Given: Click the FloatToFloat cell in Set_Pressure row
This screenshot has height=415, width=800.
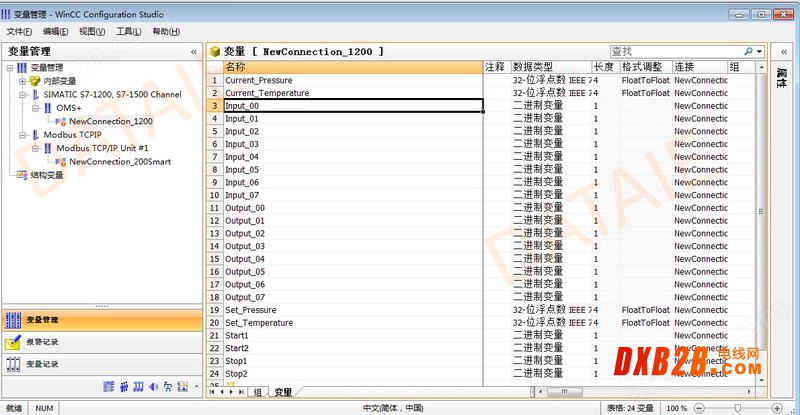Looking at the screenshot, I should (x=645, y=310).
